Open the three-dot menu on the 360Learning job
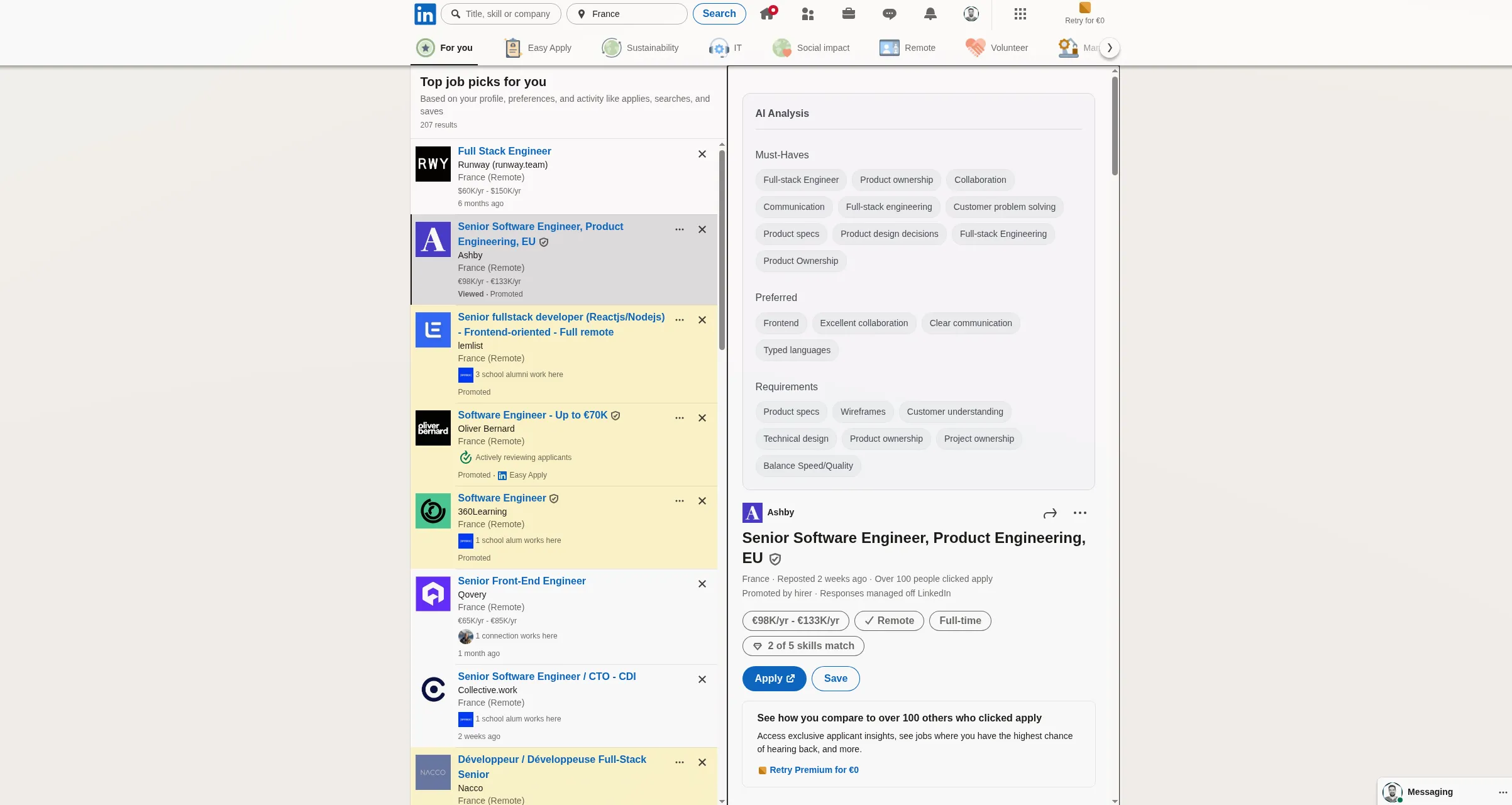This screenshot has width=1512, height=805. (x=679, y=501)
